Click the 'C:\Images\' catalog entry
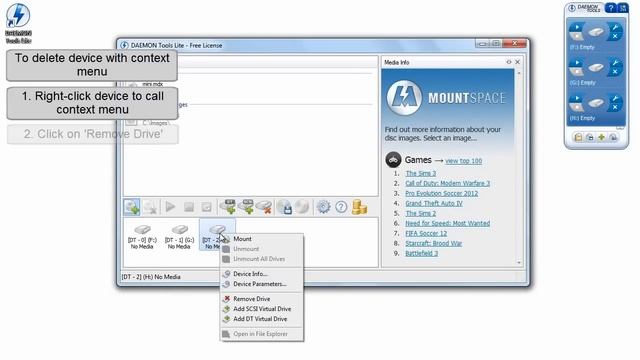This screenshot has height=360, width=640. (155, 122)
